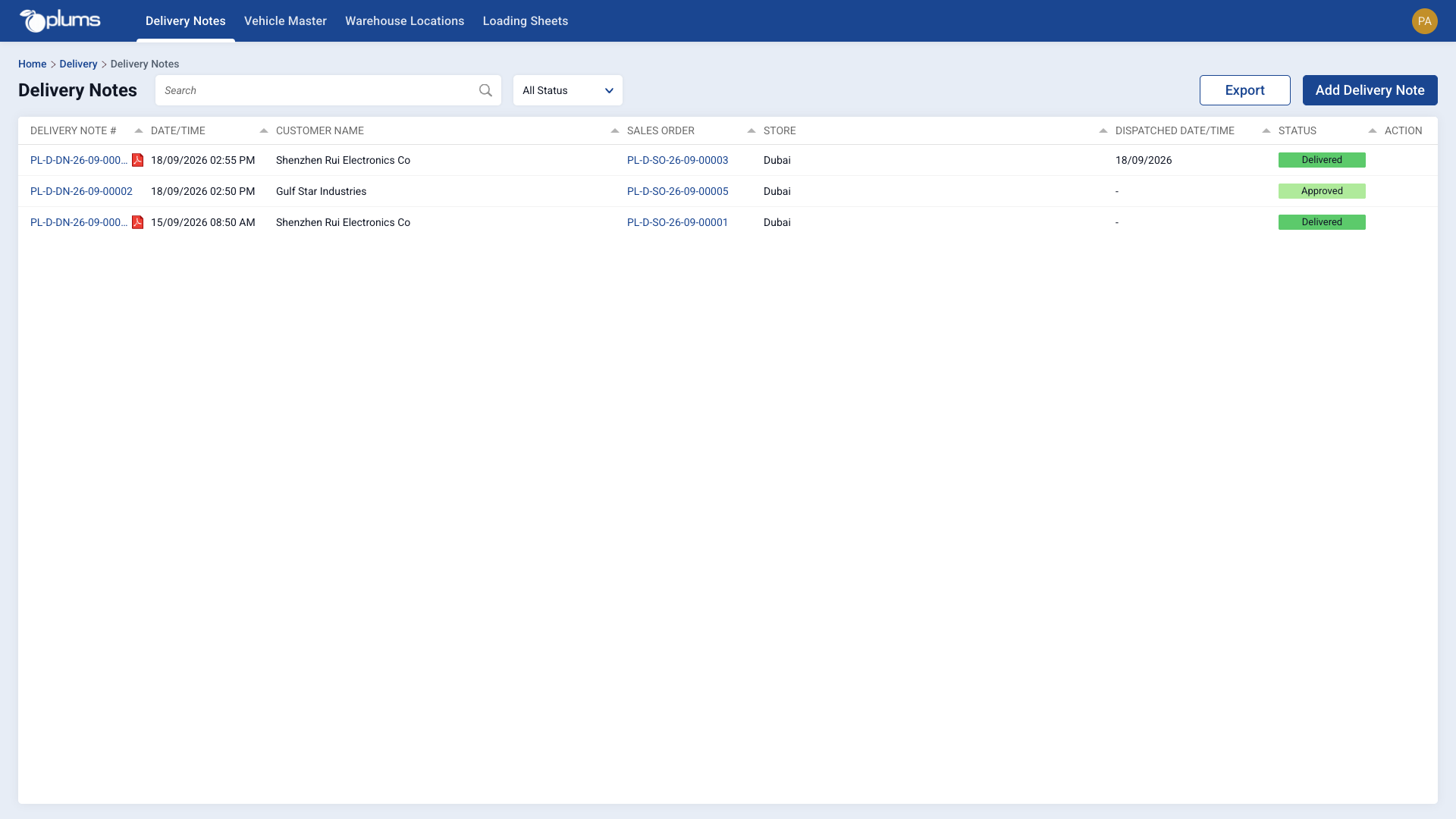
Task: Sort by Delivery Note # column arrow
Action: tap(139, 130)
